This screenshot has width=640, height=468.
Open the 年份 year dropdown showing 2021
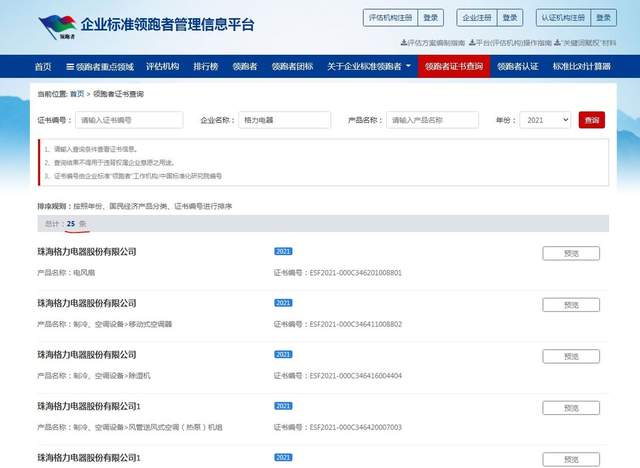click(x=545, y=120)
